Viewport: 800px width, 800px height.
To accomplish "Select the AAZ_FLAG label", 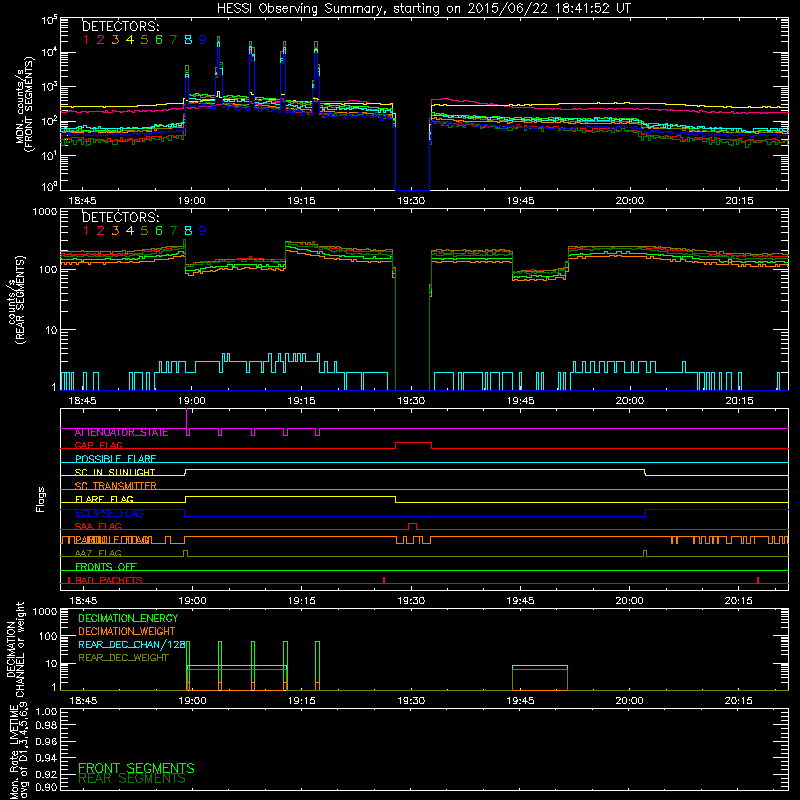I will 98,554.
